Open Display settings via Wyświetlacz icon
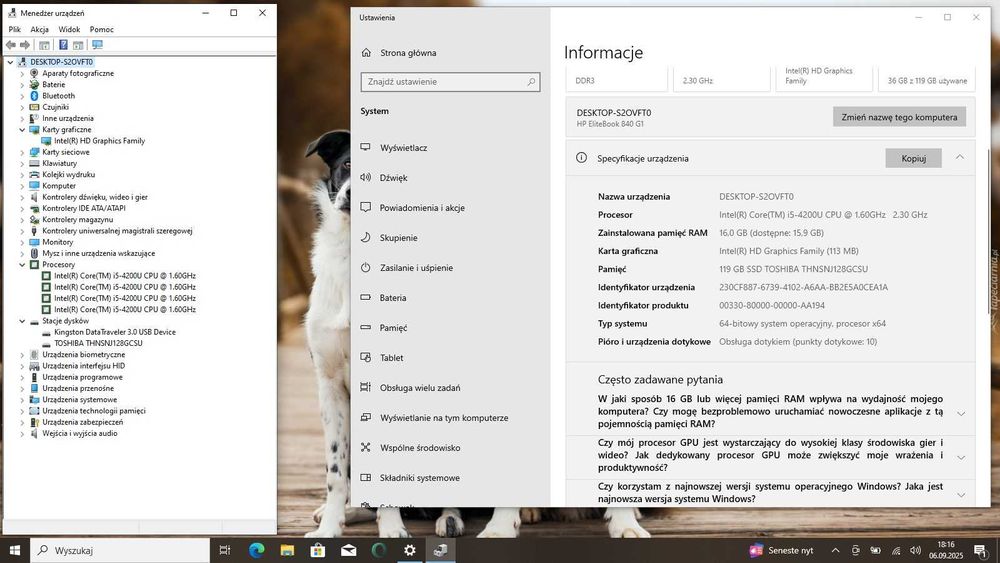Viewport: 1000px width, 563px height. [365, 147]
